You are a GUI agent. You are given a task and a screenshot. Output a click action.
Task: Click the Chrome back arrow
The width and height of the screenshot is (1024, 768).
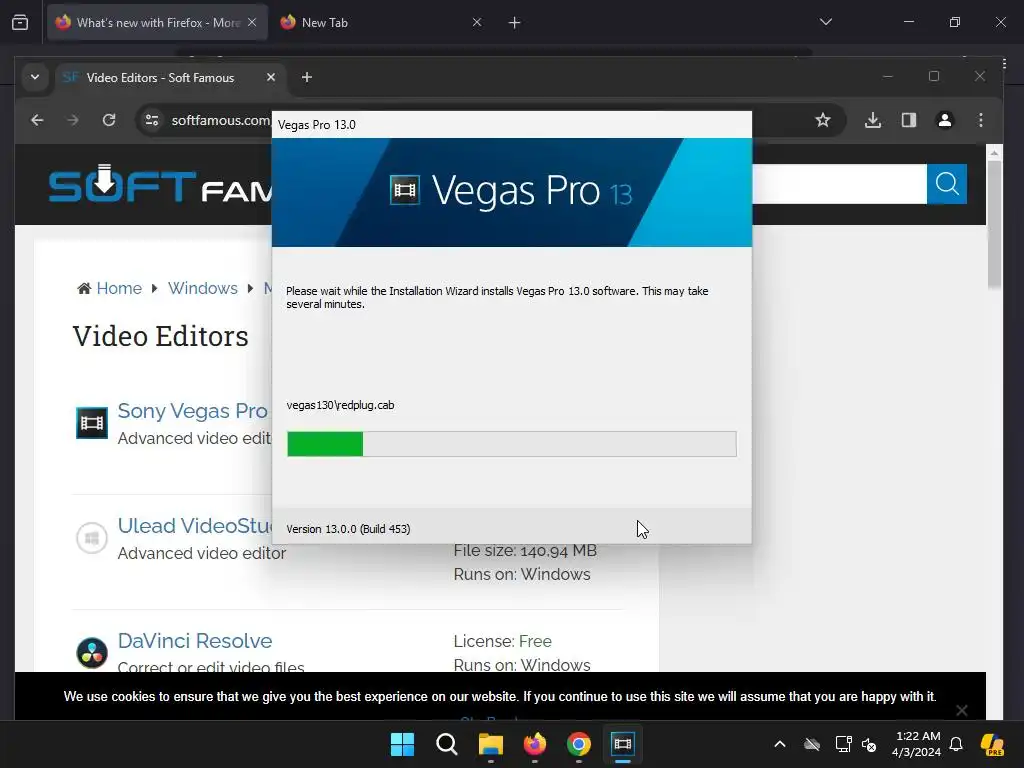pyautogui.click(x=37, y=120)
